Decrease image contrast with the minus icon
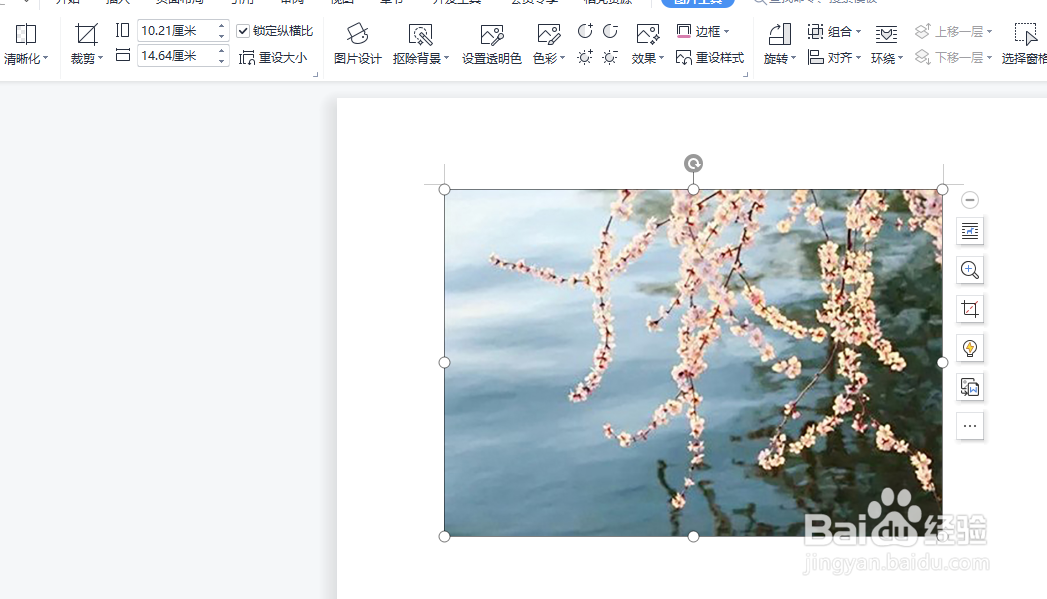The image size is (1047, 599). tap(610, 31)
